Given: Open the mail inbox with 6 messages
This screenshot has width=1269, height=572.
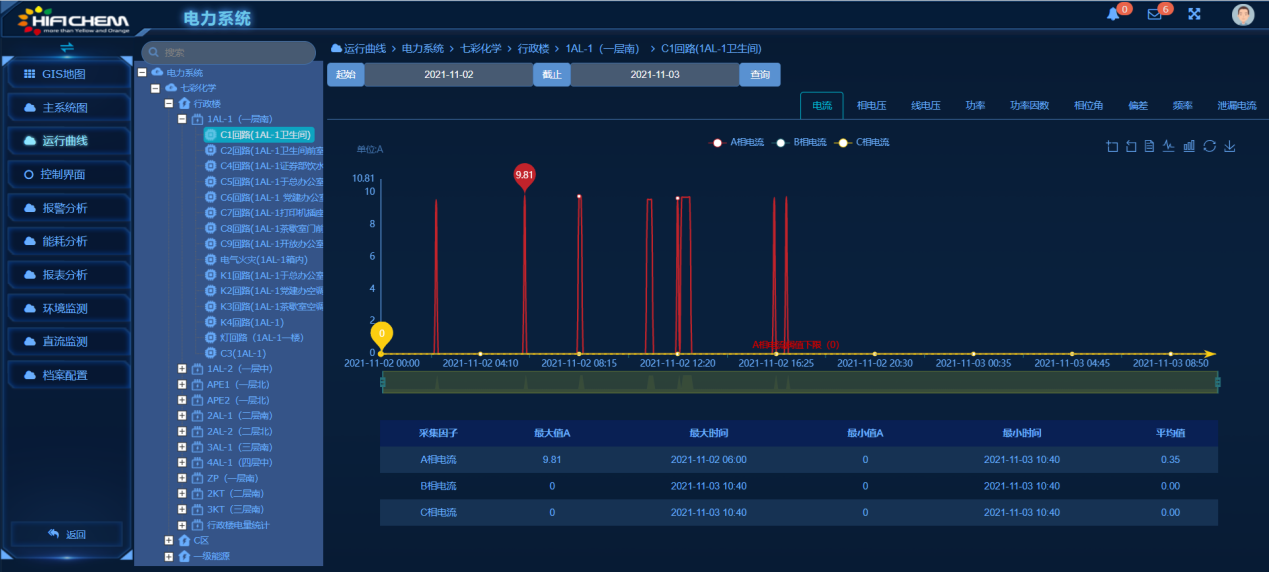Looking at the screenshot, I should (1154, 14).
